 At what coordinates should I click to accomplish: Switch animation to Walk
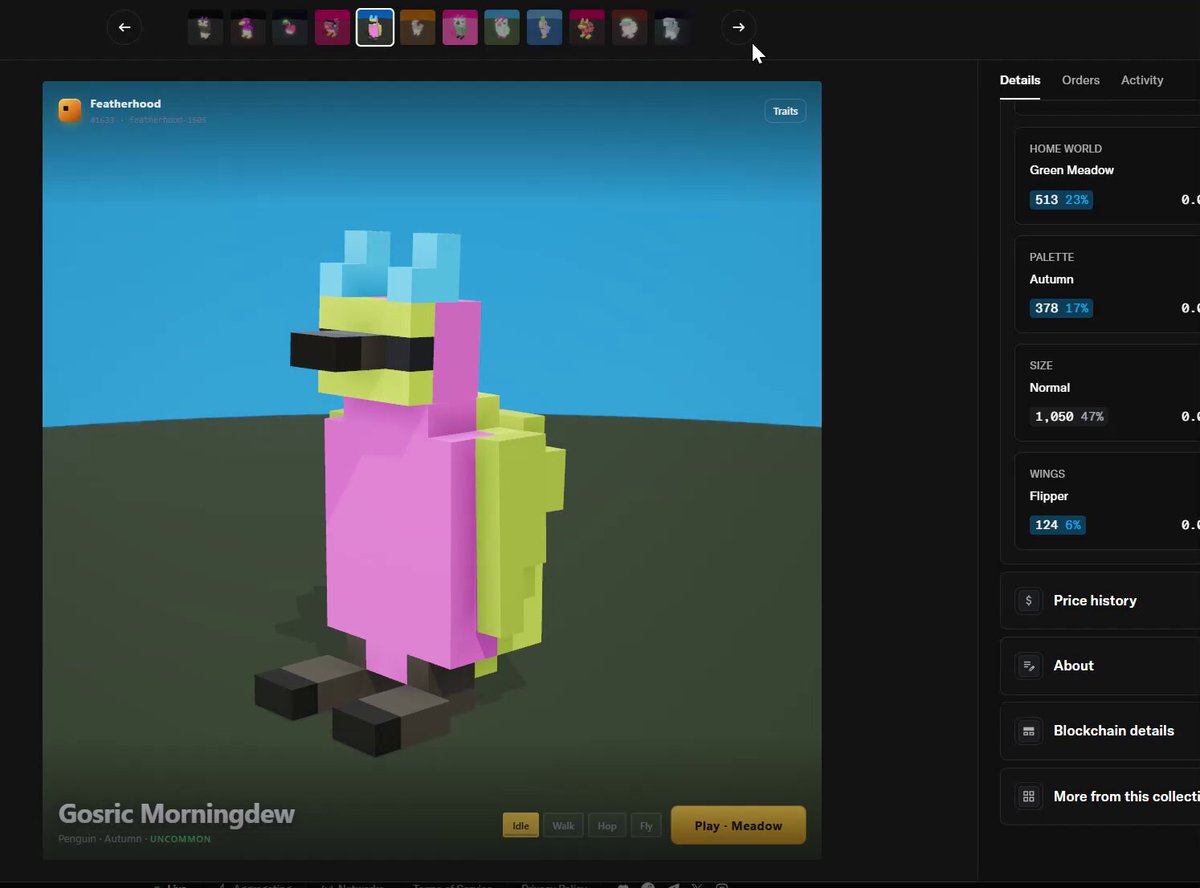coord(564,825)
